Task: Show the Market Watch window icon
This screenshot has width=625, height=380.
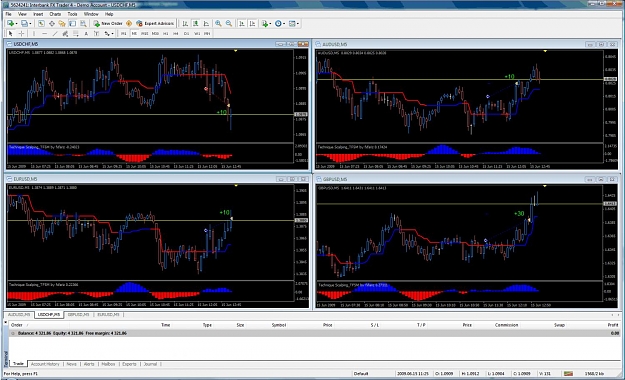Action: 41,24
